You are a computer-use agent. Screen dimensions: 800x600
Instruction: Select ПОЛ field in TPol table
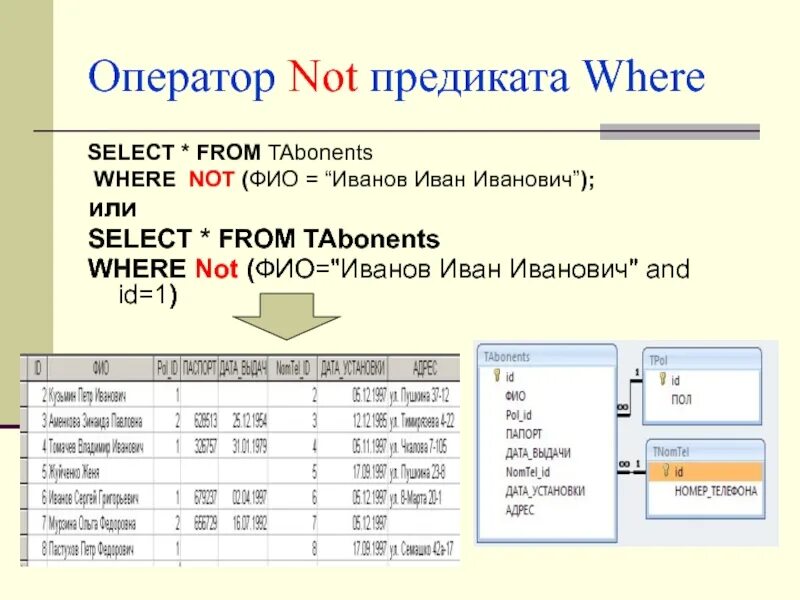coord(681,399)
